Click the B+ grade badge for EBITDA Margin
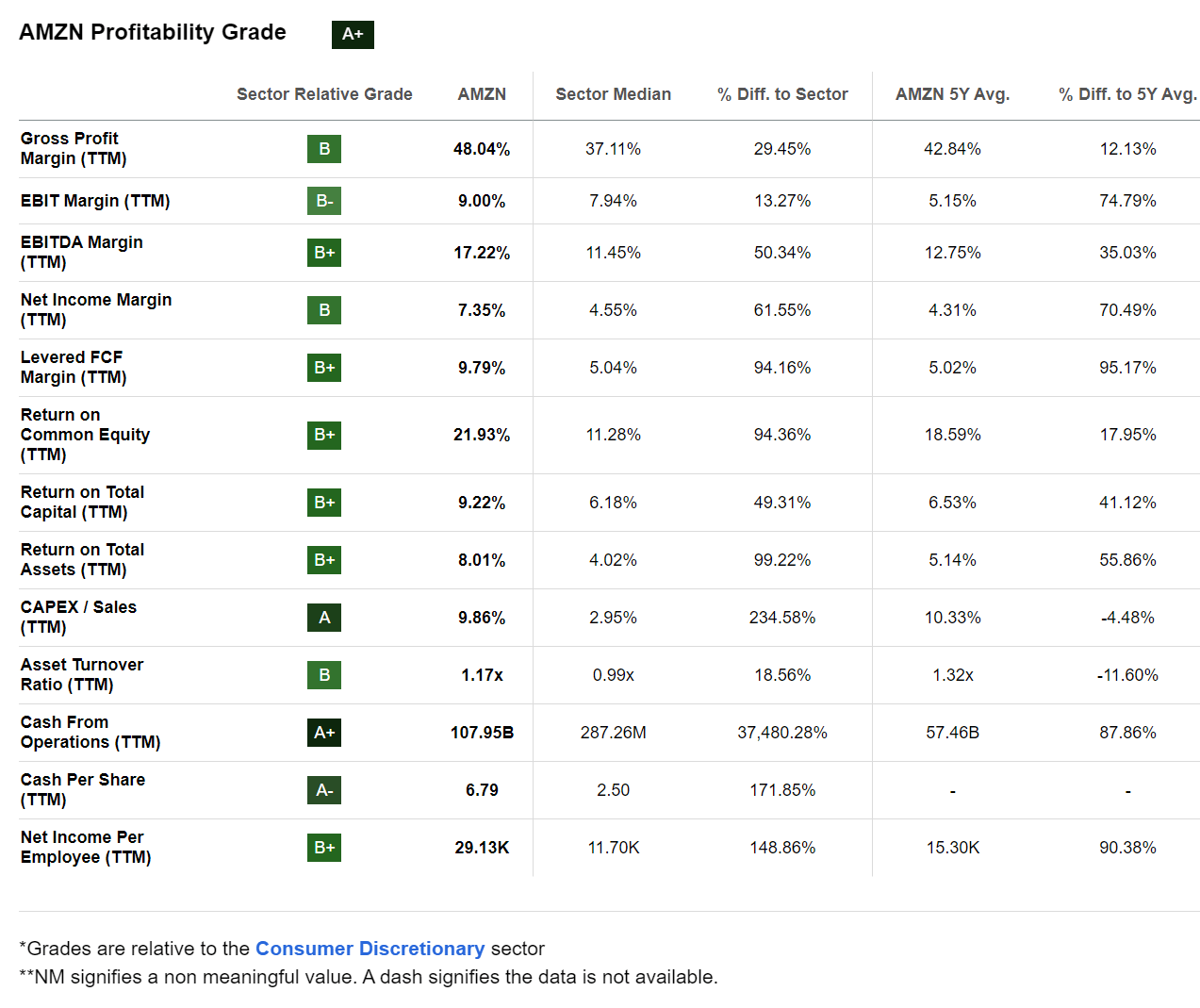The height and width of the screenshot is (1008, 1200). click(x=324, y=253)
